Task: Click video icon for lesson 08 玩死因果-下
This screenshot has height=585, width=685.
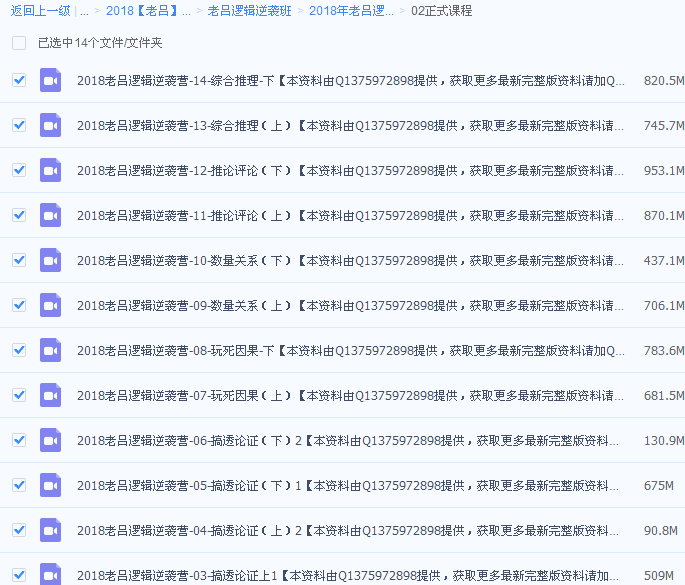Action: tap(50, 350)
